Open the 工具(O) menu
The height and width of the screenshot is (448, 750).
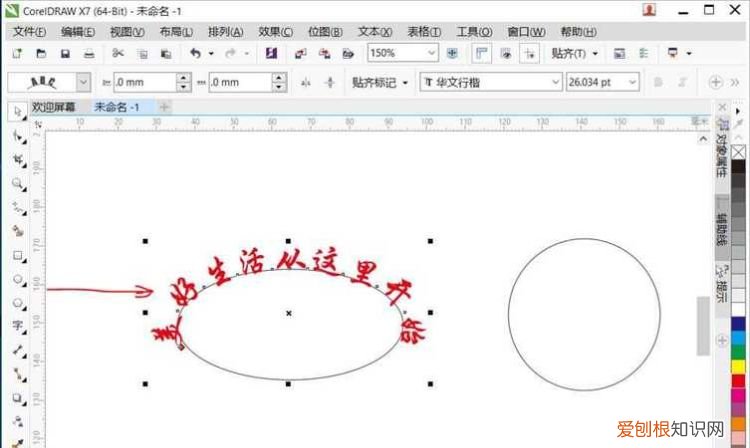pos(474,32)
